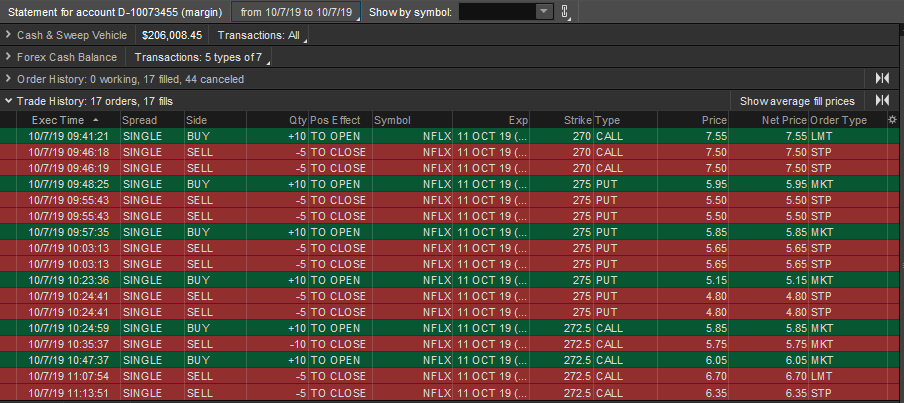Sort by Qty column header
Image resolution: width=904 pixels, height=403 pixels.
(277, 120)
